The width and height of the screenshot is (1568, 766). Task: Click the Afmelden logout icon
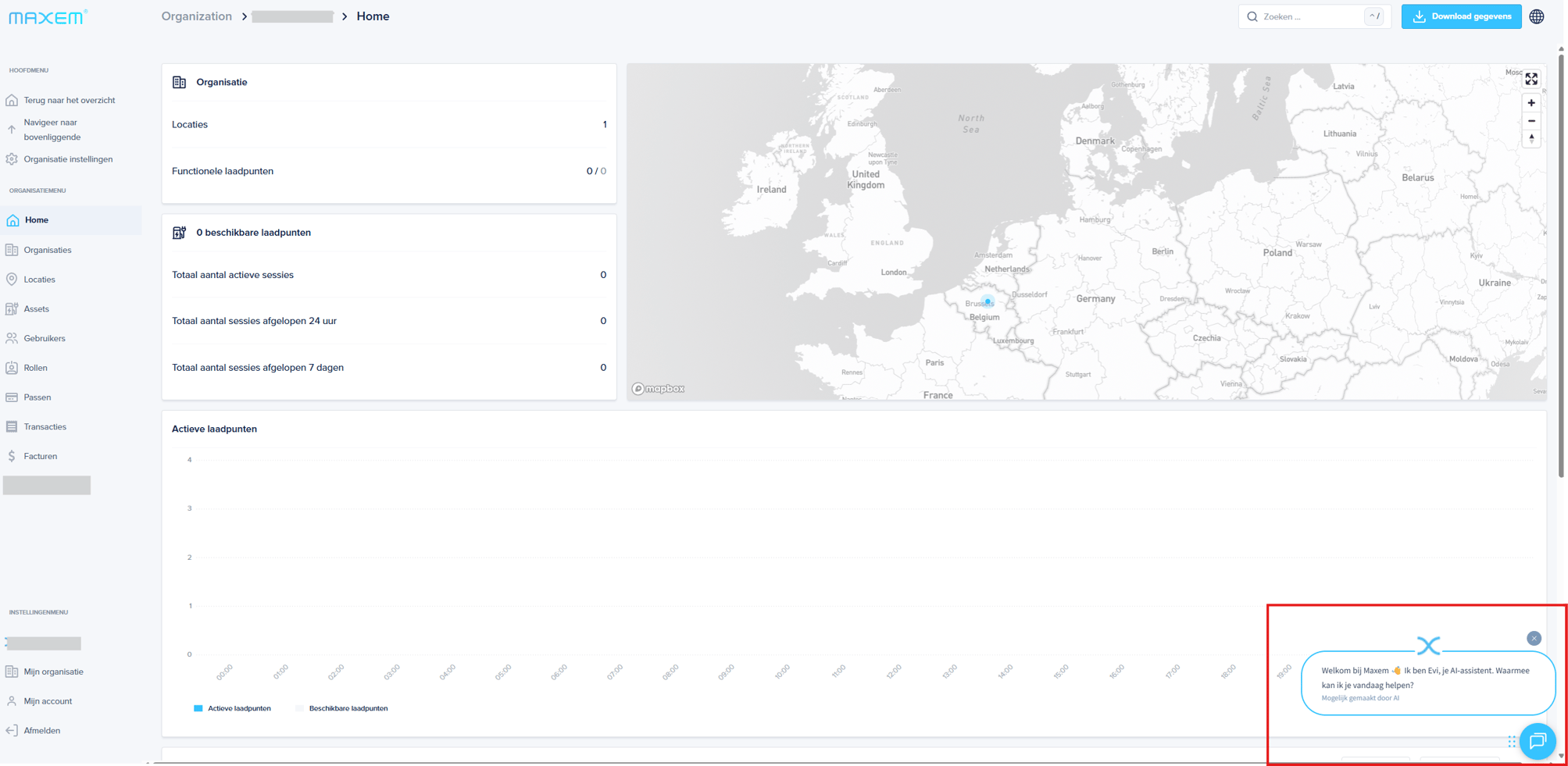pos(12,731)
